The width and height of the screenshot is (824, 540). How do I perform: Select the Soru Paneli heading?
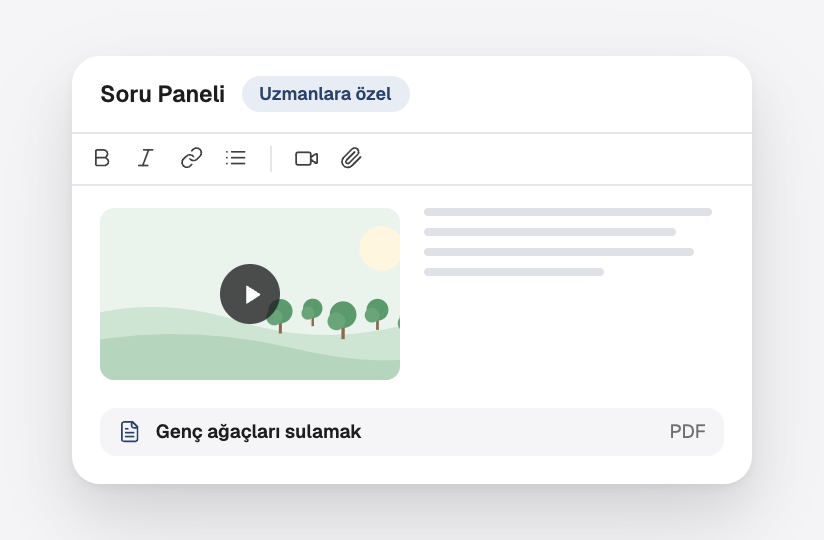(x=163, y=95)
